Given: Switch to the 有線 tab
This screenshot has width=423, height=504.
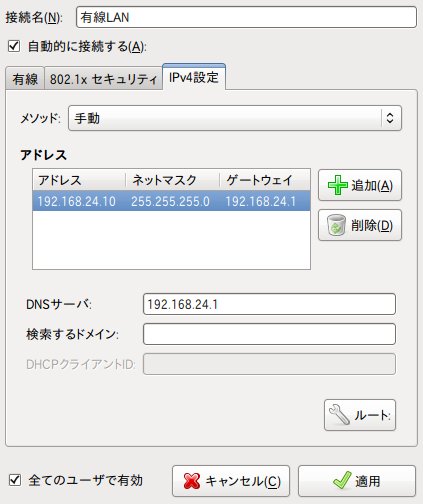Looking at the screenshot, I should (x=25, y=79).
